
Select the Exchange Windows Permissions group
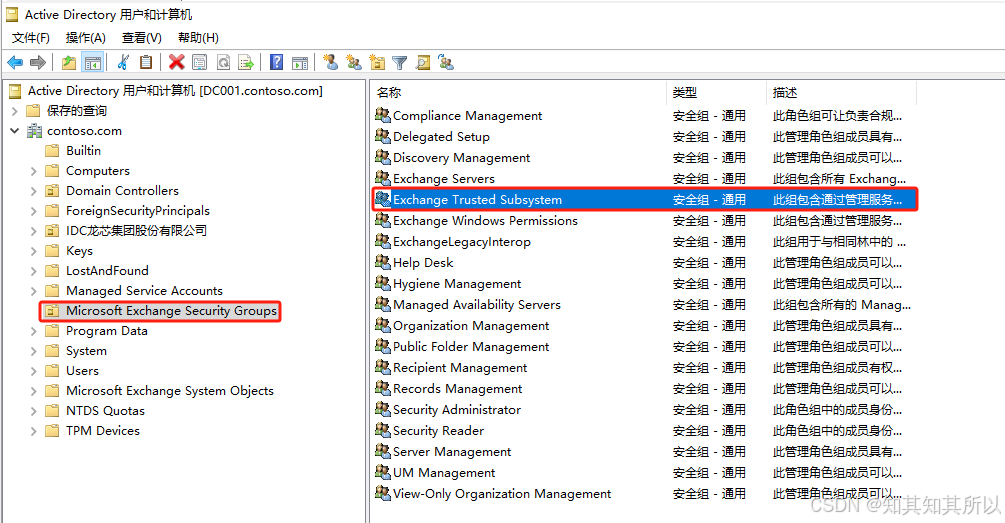485,220
